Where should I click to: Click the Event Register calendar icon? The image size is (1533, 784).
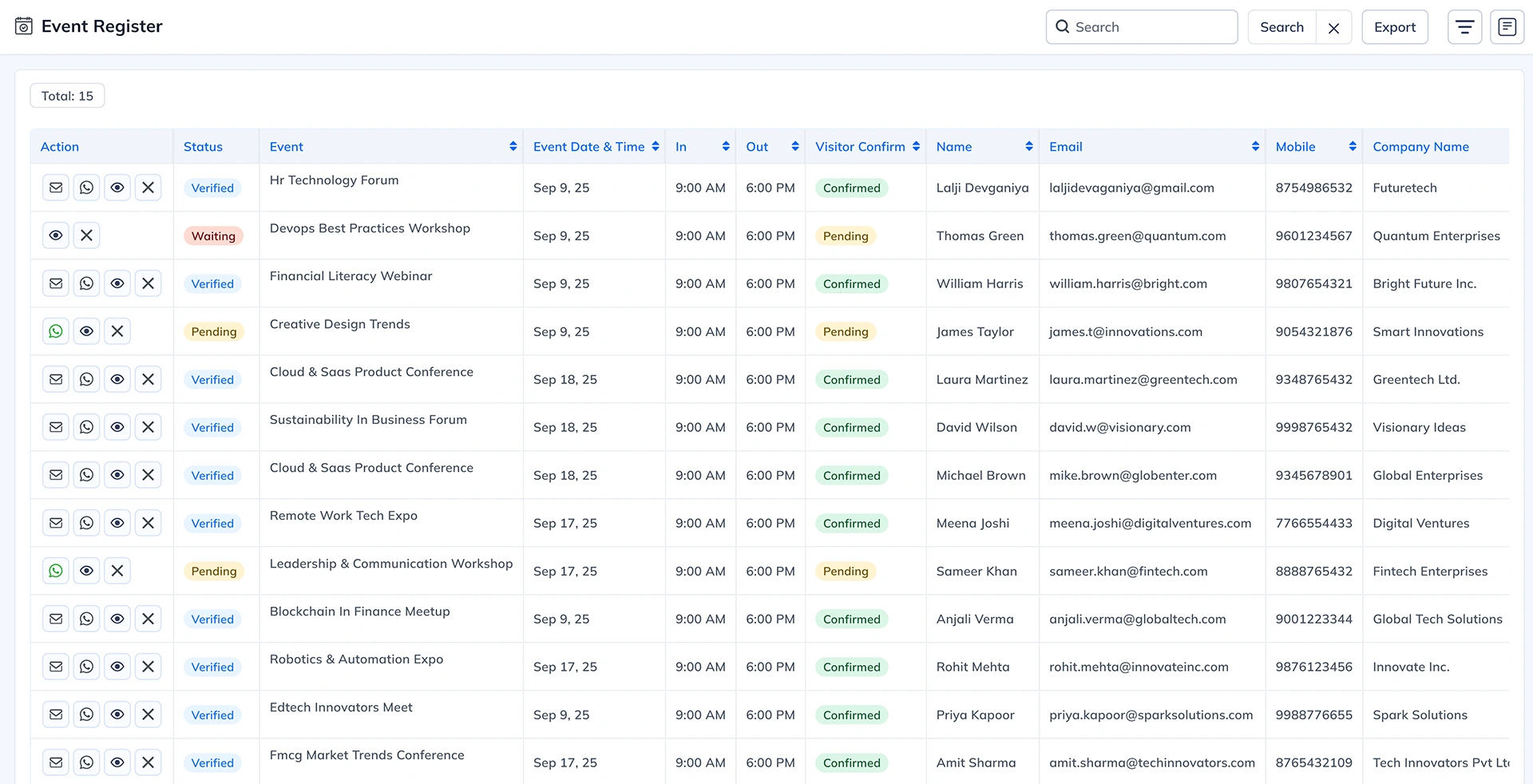coord(24,26)
